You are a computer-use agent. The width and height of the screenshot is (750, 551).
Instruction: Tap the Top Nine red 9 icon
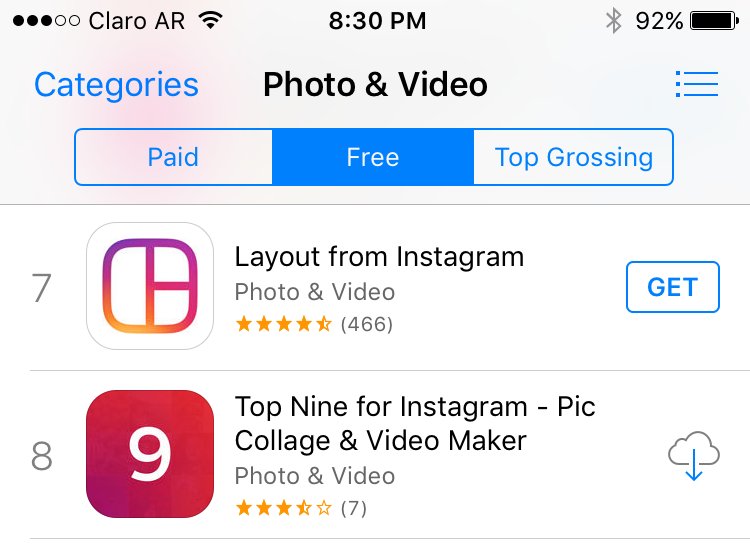(150, 454)
